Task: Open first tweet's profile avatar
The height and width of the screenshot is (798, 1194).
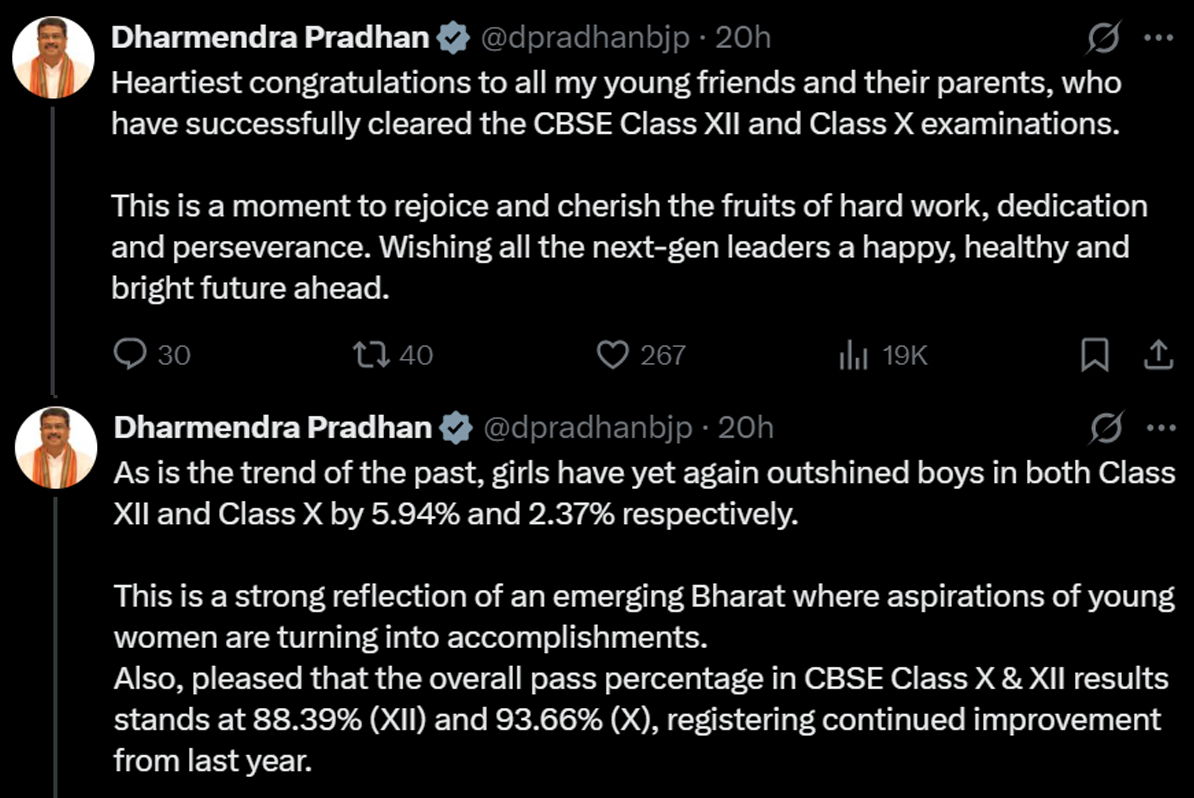Action: (53, 57)
